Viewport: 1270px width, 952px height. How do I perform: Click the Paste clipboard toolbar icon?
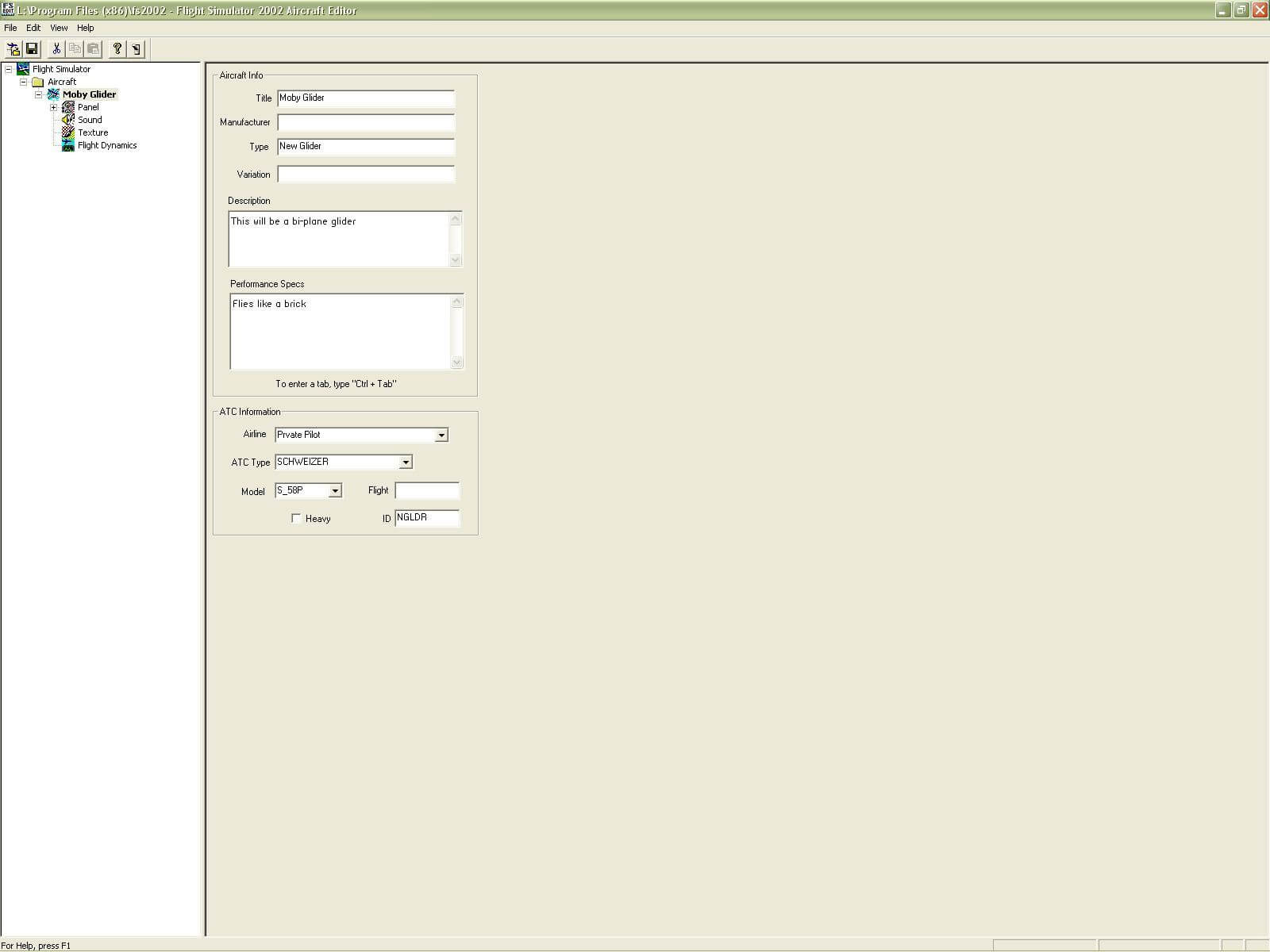click(93, 49)
